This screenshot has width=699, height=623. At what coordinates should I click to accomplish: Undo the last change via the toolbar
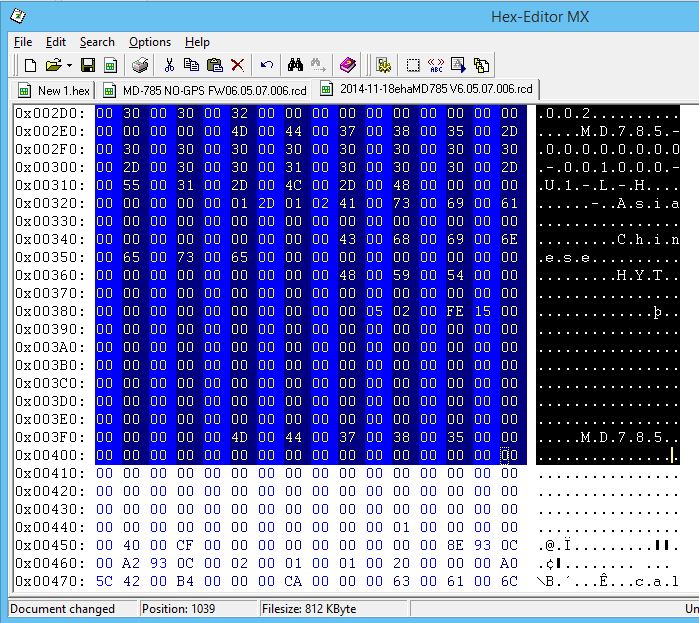(266, 66)
